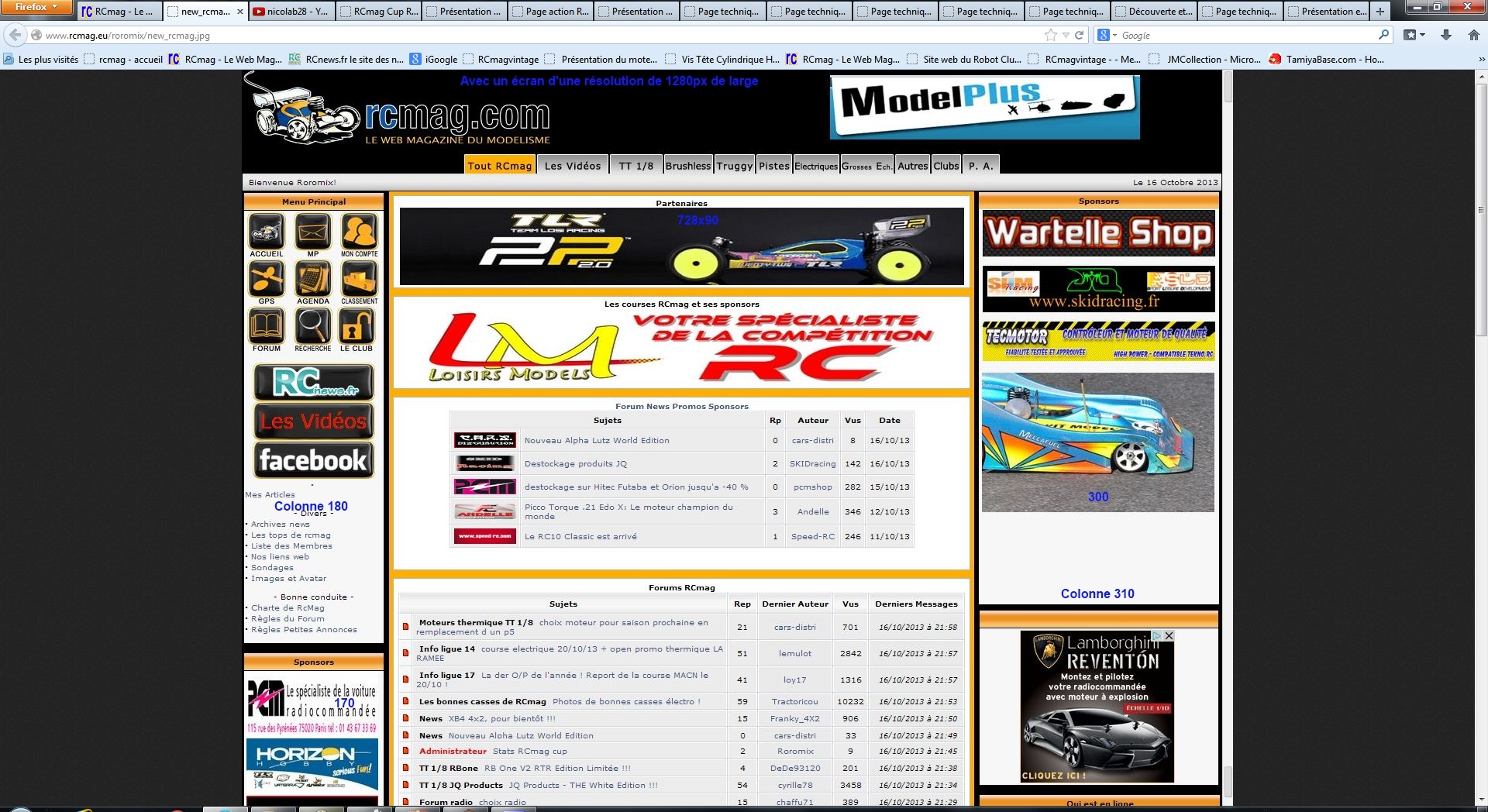Viewport: 1488px width, 812px height.
Task: Select the Truggy tab
Action: tap(735, 165)
